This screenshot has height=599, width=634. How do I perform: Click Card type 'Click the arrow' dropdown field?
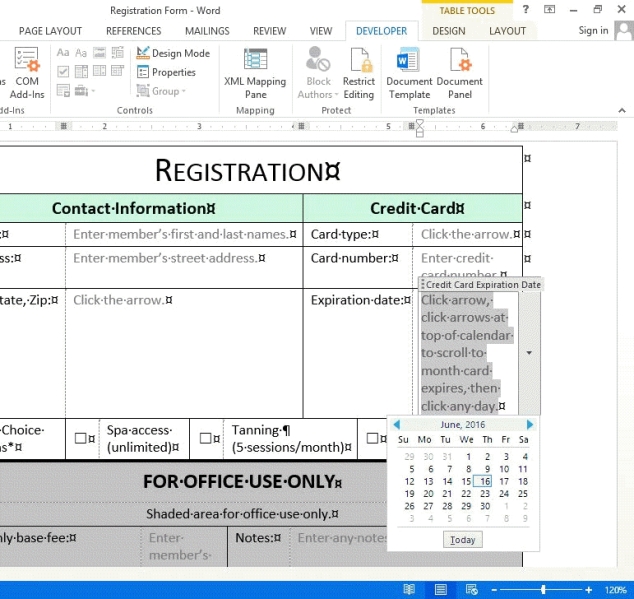467,234
